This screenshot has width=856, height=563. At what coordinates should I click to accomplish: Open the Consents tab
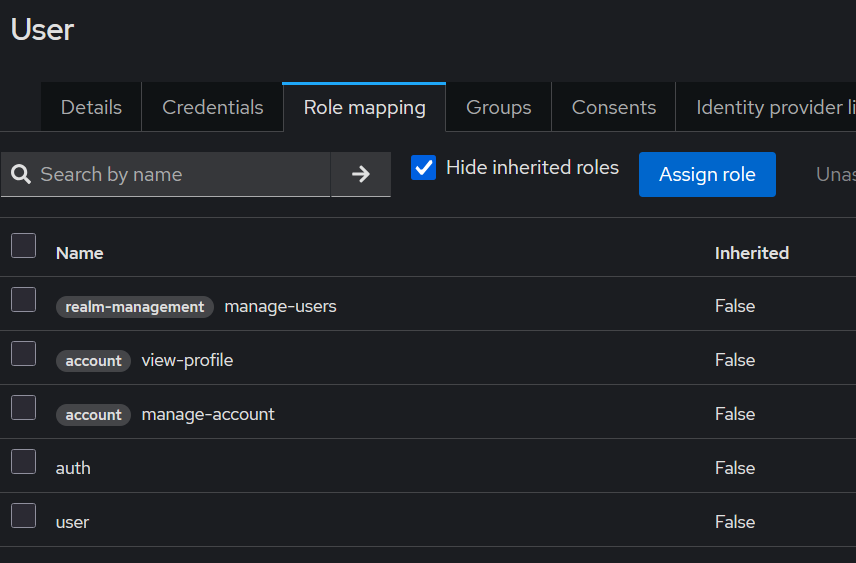(x=614, y=108)
